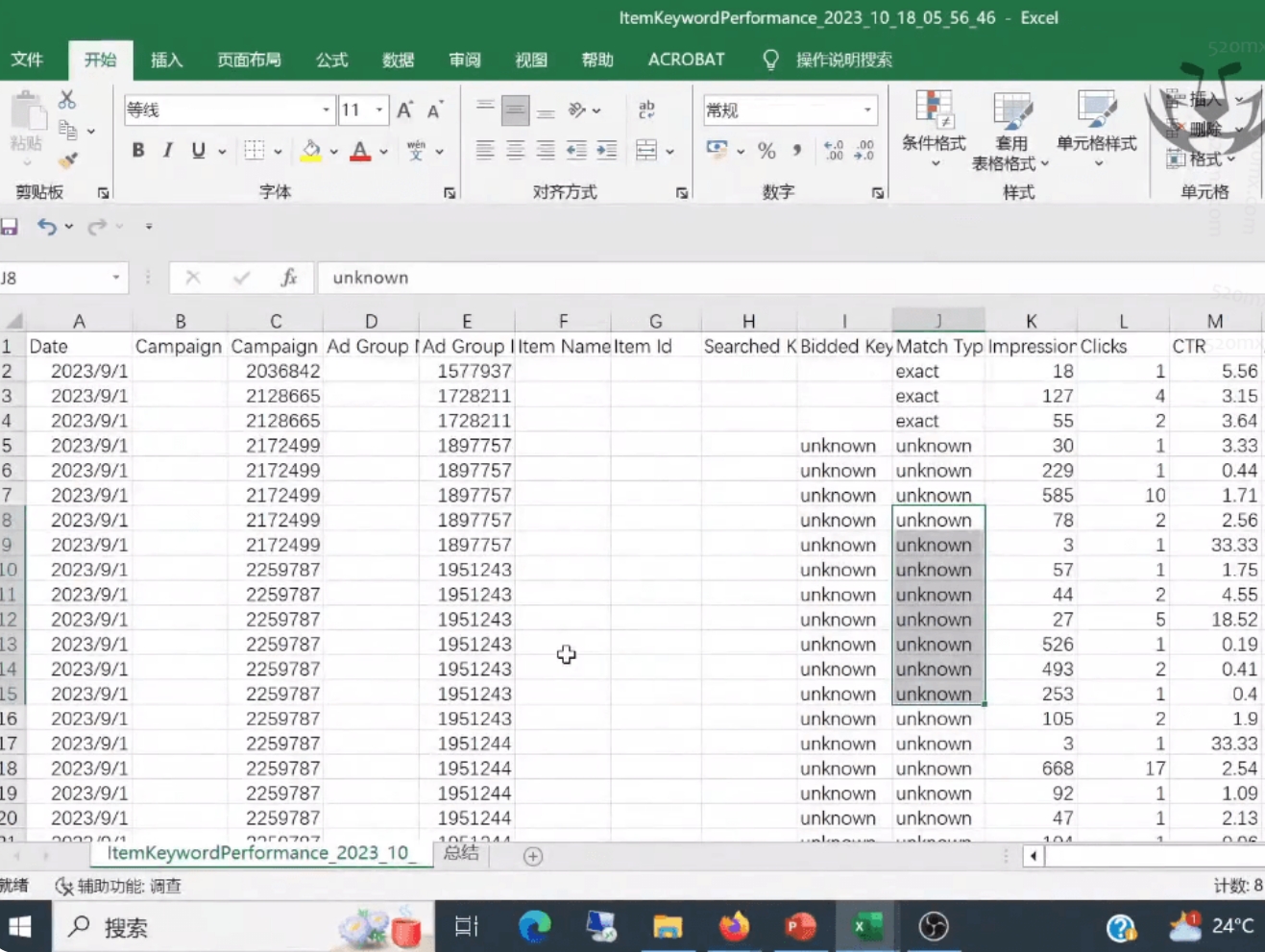Click the Merge and Center cells icon
The image size is (1265, 952).
(646, 151)
